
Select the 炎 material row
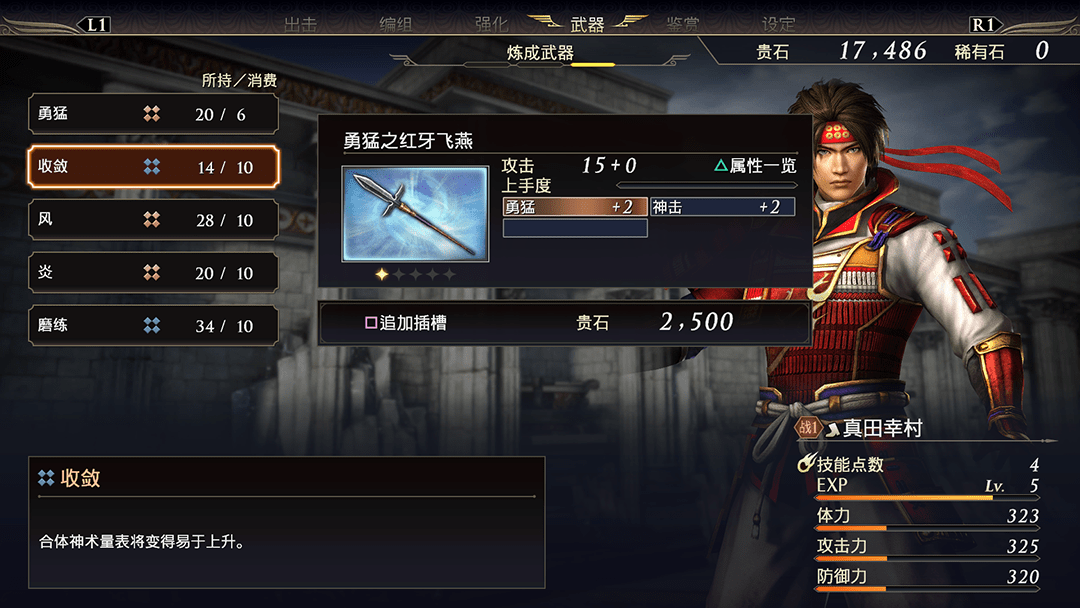tap(154, 273)
